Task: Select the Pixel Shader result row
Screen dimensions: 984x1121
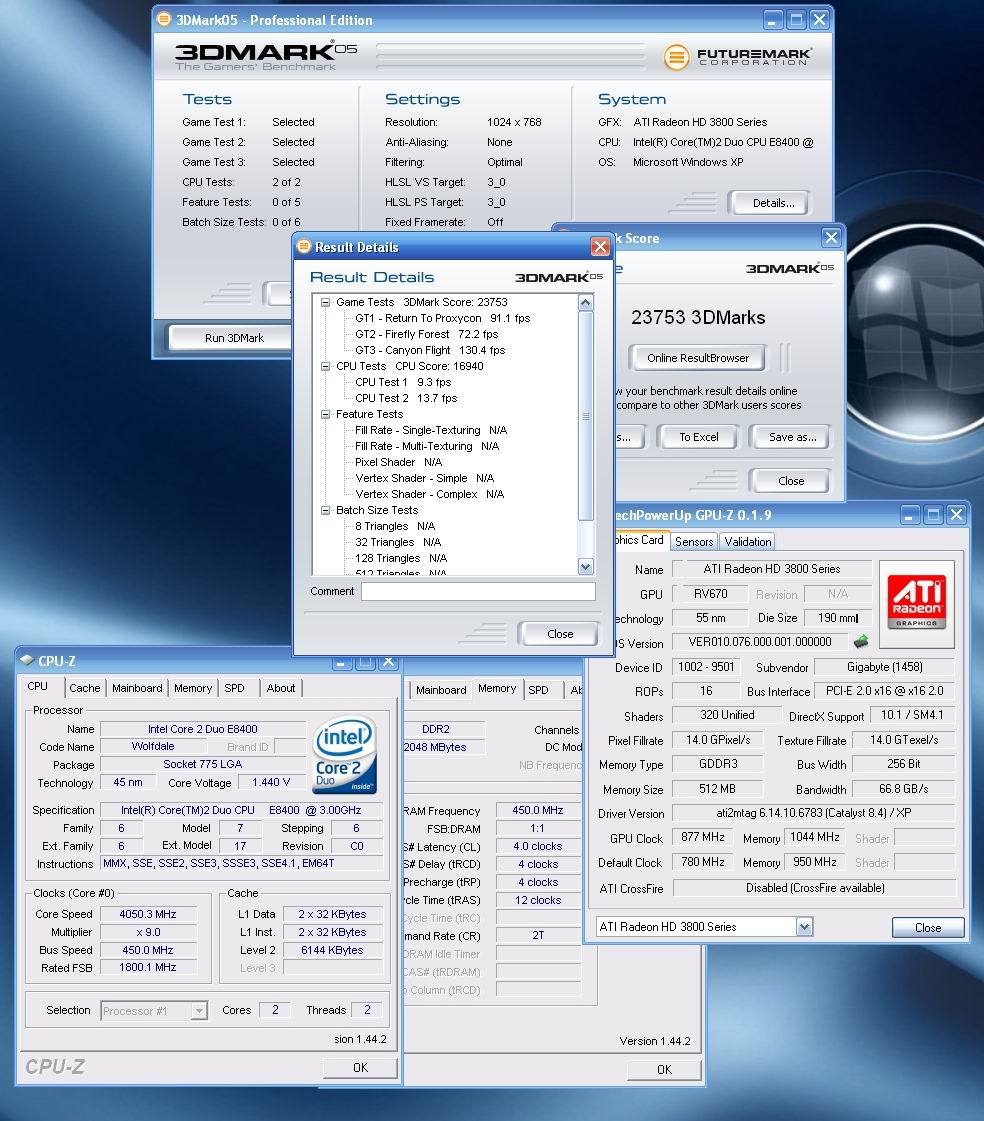Action: [x=398, y=463]
